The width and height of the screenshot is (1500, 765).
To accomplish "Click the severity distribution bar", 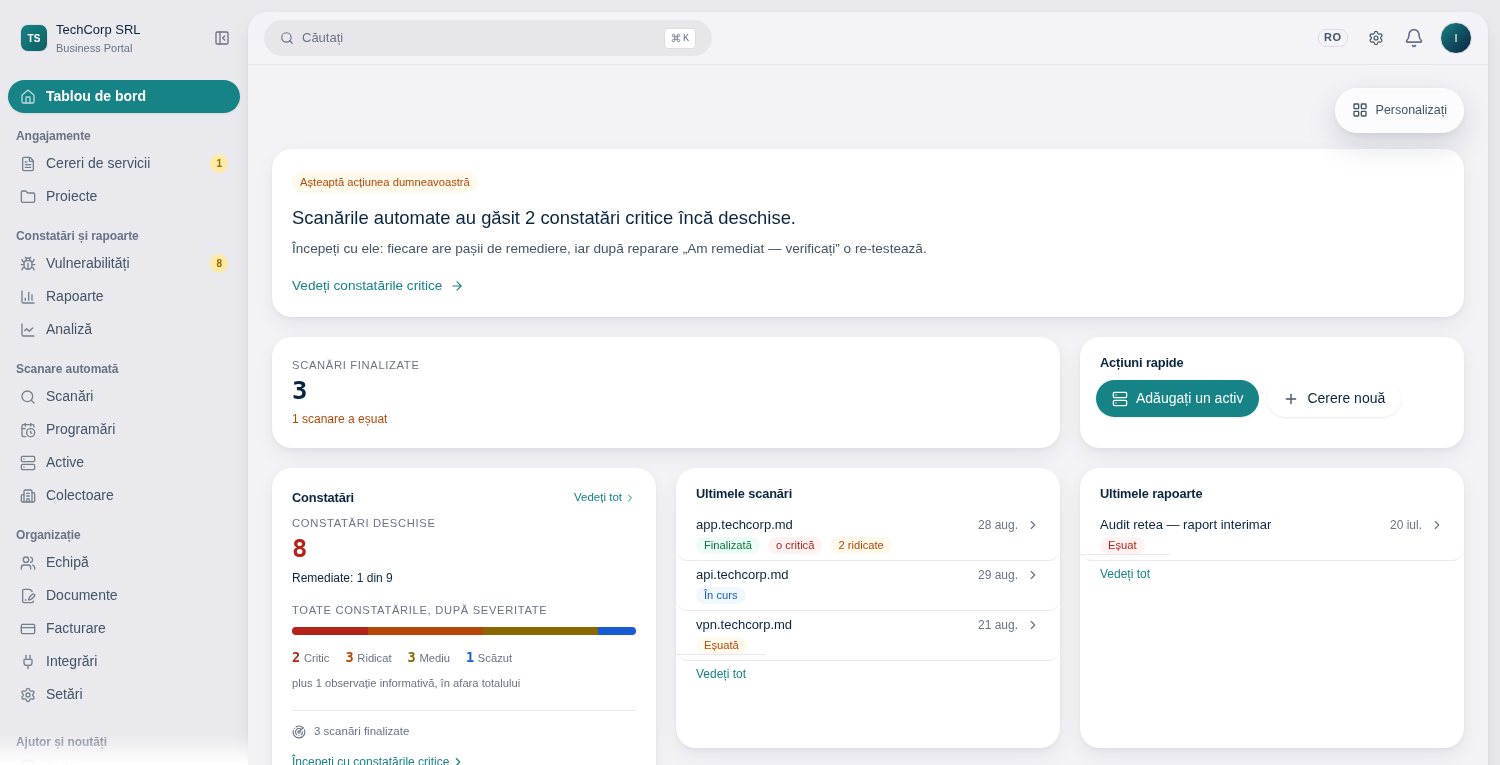I will 464,631.
